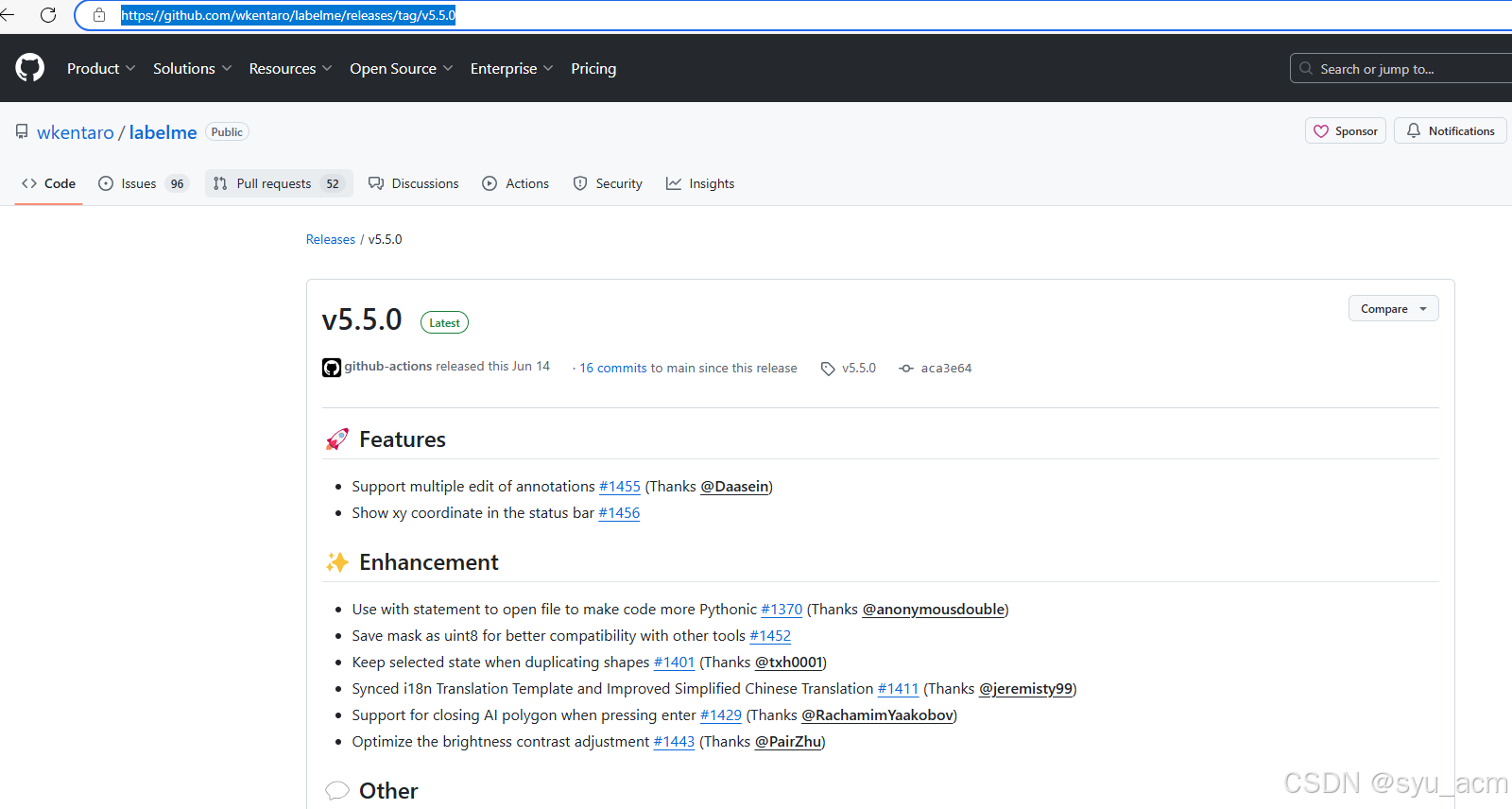This screenshot has height=809, width=1512.
Task: Switch to the Issues tab
Action: (144, 183)
